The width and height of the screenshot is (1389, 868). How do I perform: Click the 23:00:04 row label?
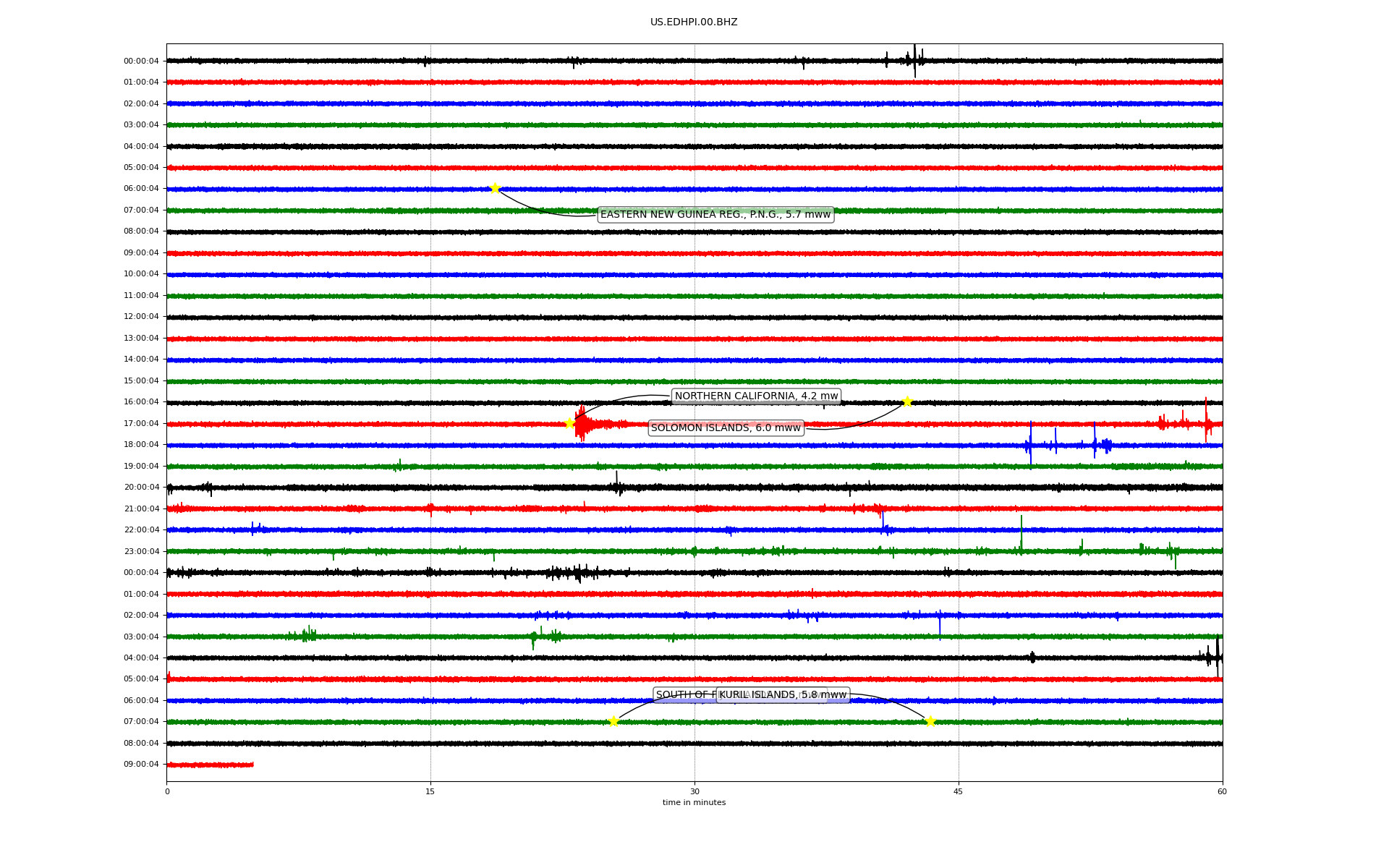141,552
